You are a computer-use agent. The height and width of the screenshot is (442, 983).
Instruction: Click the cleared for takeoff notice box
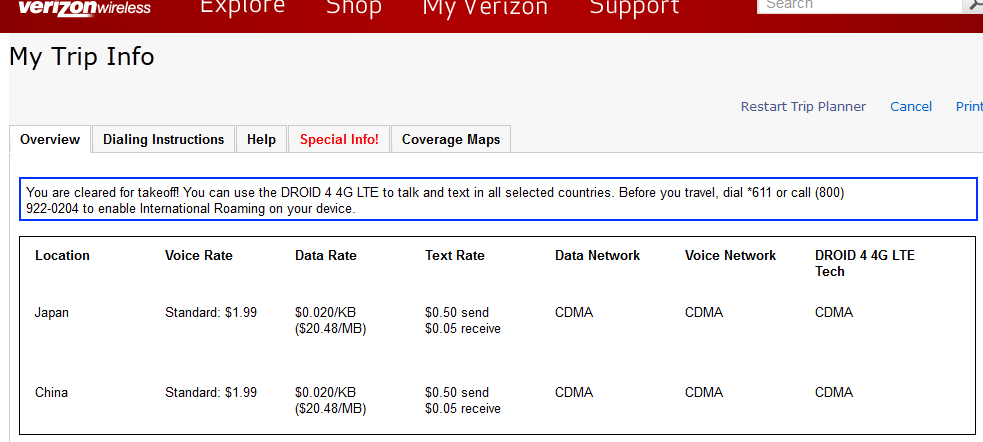click(x=498, y=199)
